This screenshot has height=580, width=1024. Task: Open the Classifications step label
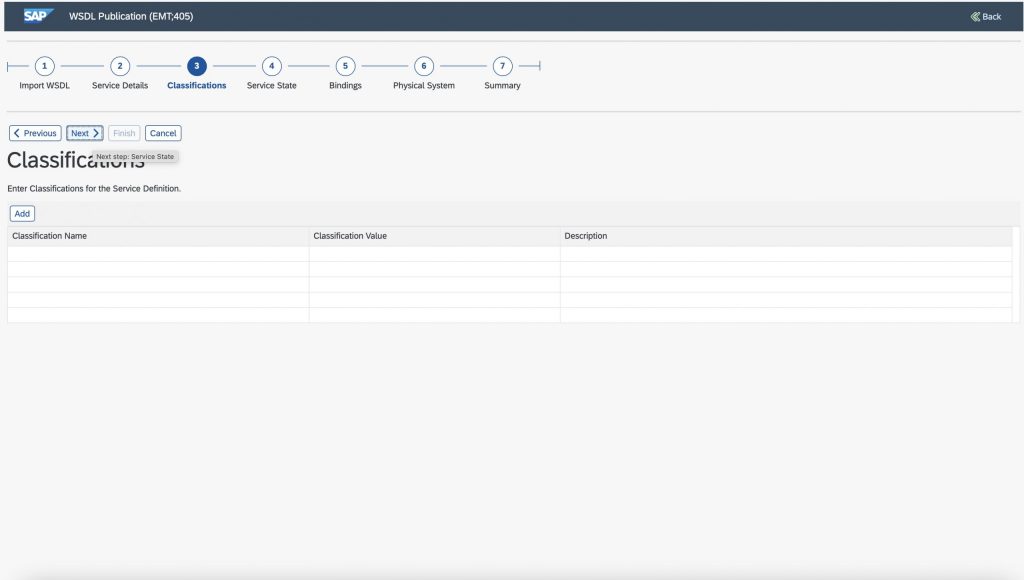(x=197, y=86)
